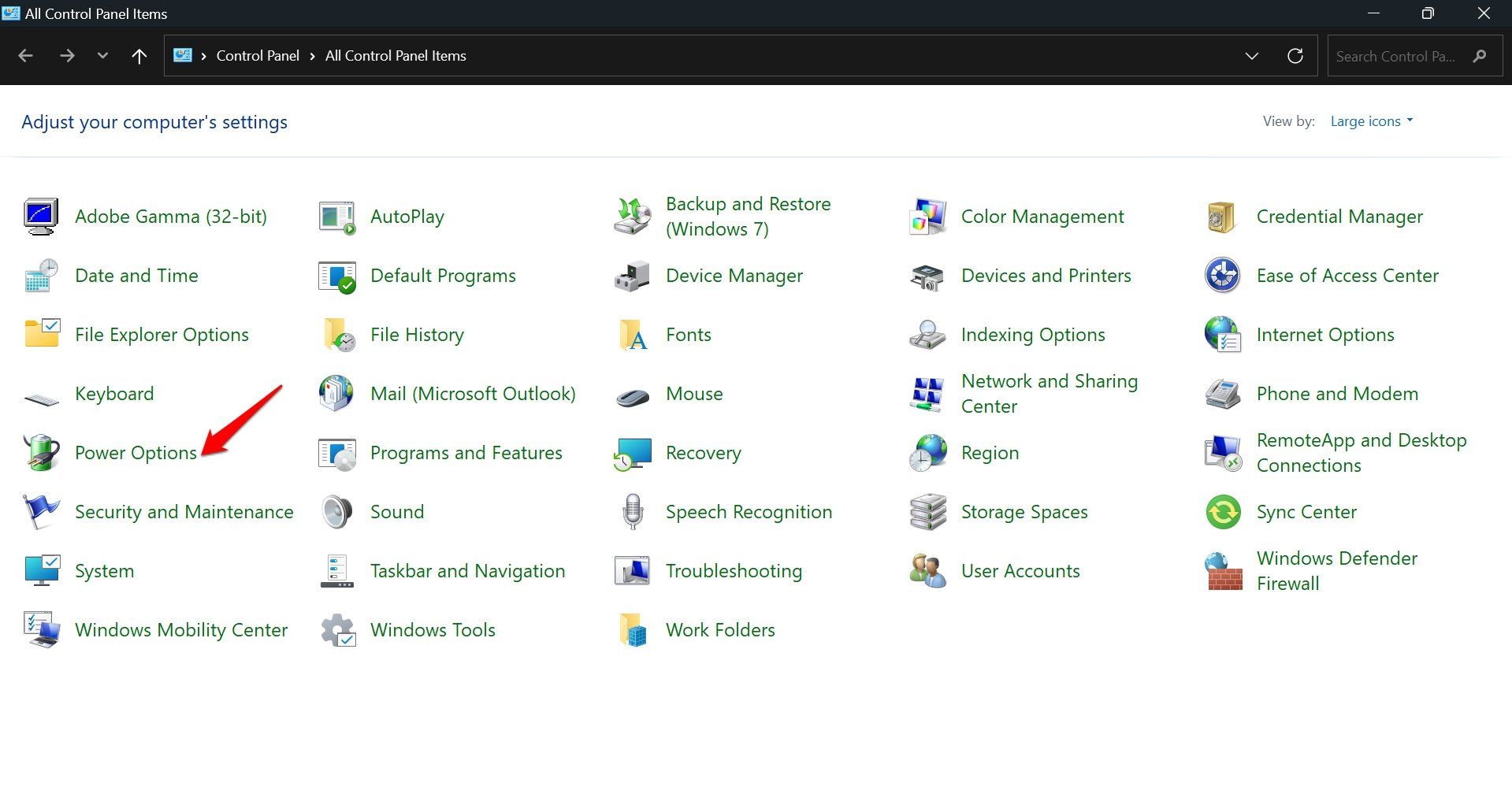
Task: Click the AutoPlay icon
Action: pos(337,217)
